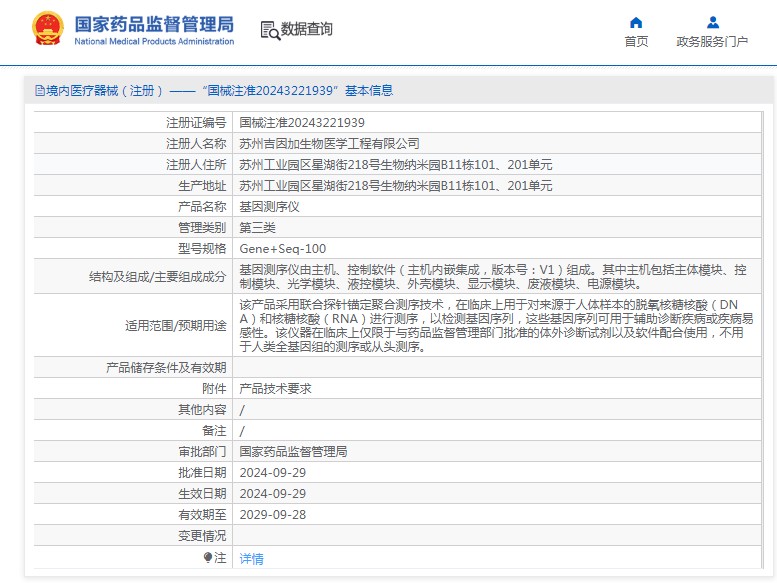The height and width of the screenshot is (583, 777).
Task: Click approval department value 国家药品监督管理局
Action: (x=293, y=452)
